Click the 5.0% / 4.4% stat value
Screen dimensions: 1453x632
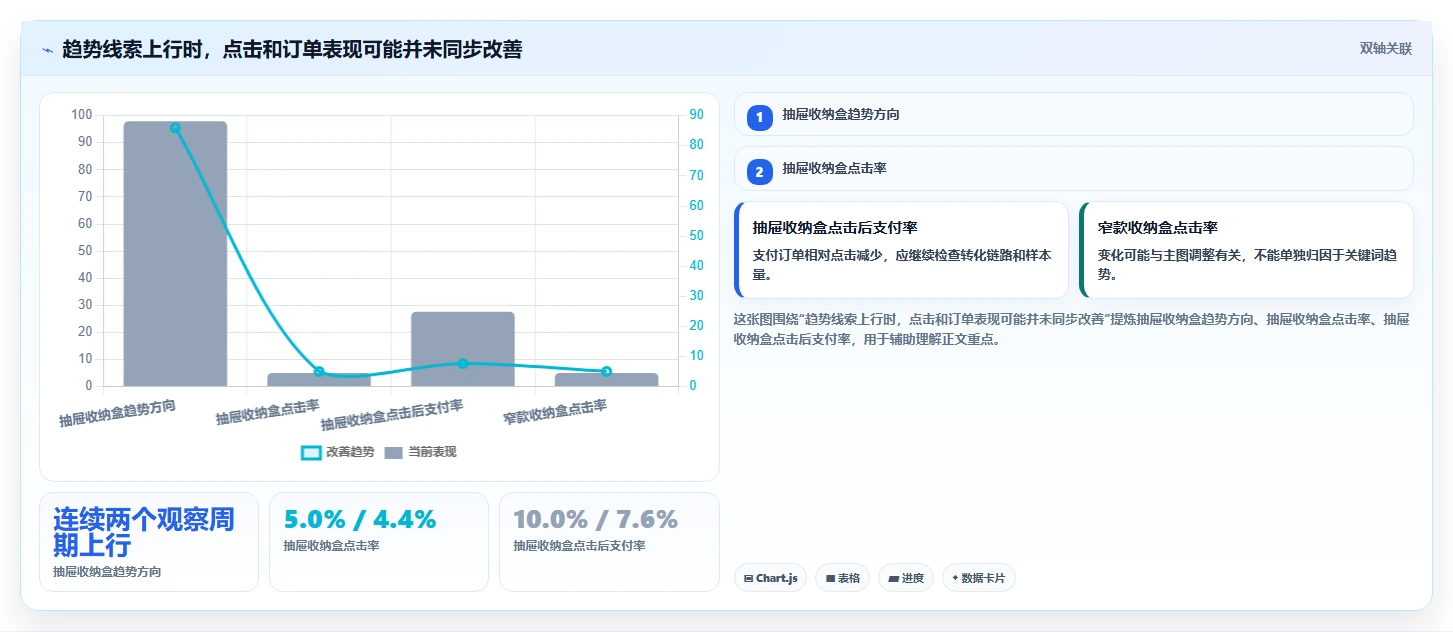360,519
